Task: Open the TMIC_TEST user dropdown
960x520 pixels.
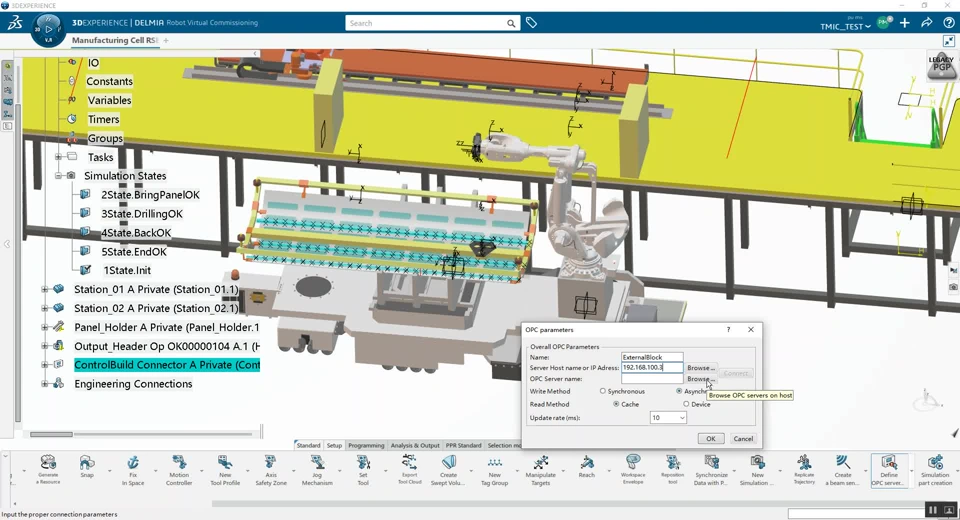Action: (846, 26)
